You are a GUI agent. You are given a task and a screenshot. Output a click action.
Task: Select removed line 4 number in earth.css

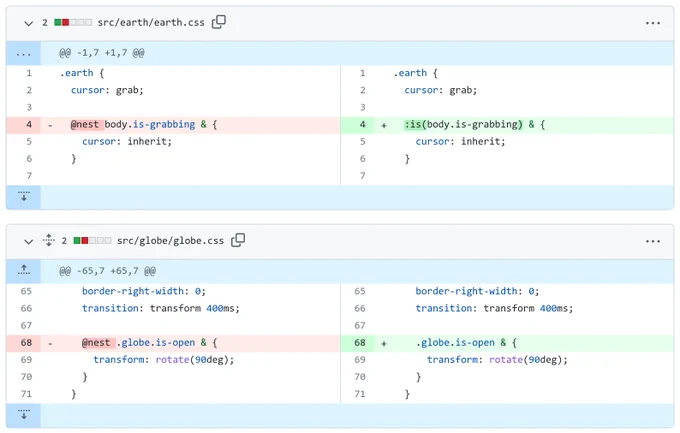tap(24, 125)
